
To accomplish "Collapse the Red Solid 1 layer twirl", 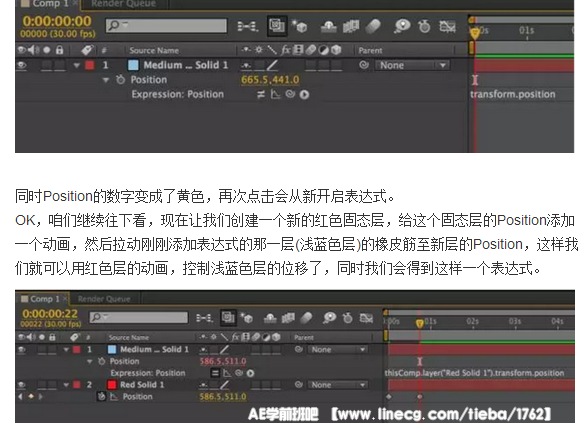I will pyautogui.click(x=66, y=385).
